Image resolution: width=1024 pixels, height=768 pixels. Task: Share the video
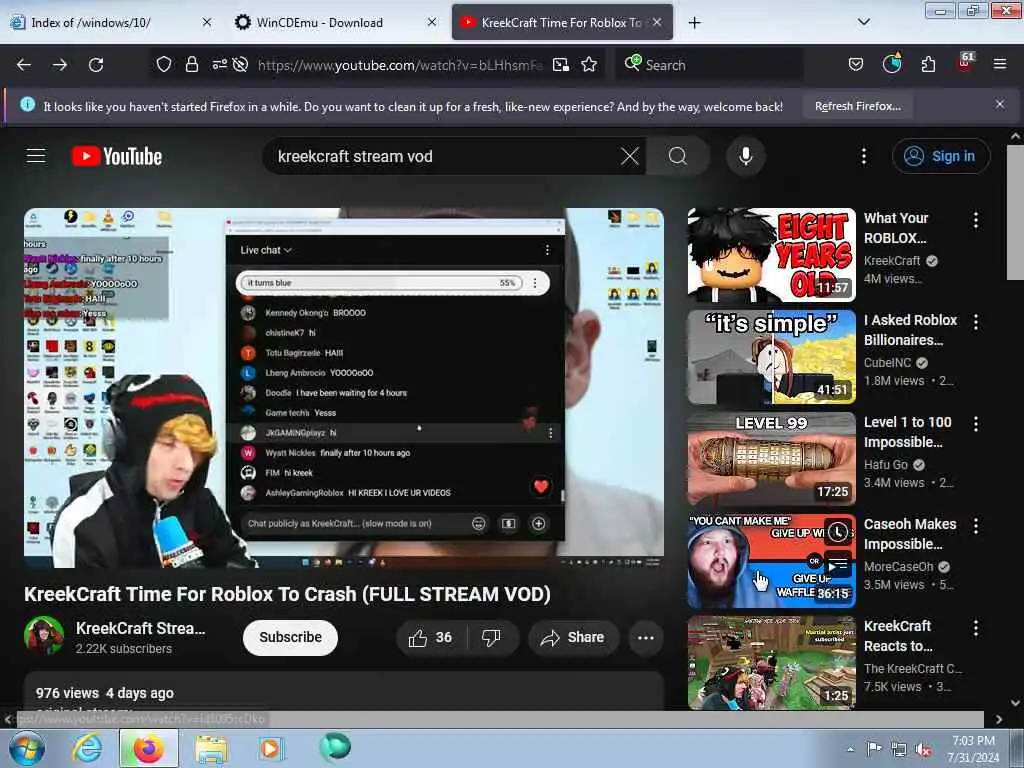click(x=573, y=637)
